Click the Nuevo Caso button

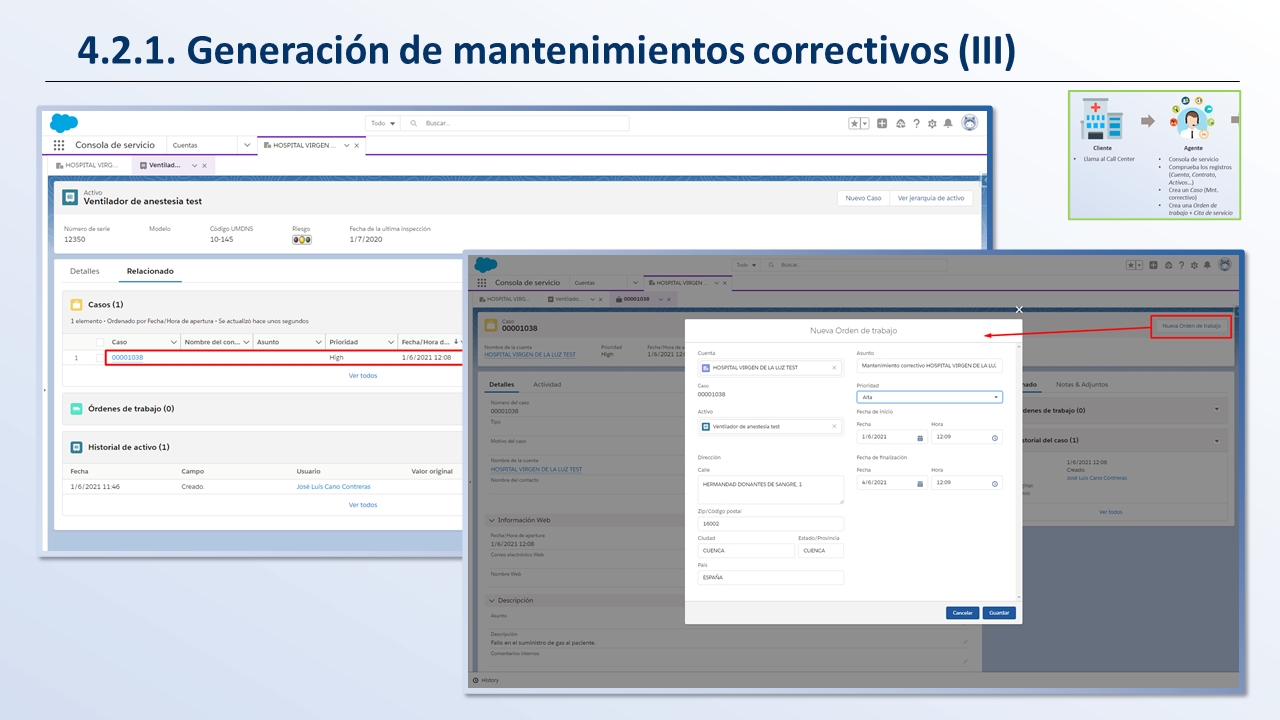coord(863,198)
